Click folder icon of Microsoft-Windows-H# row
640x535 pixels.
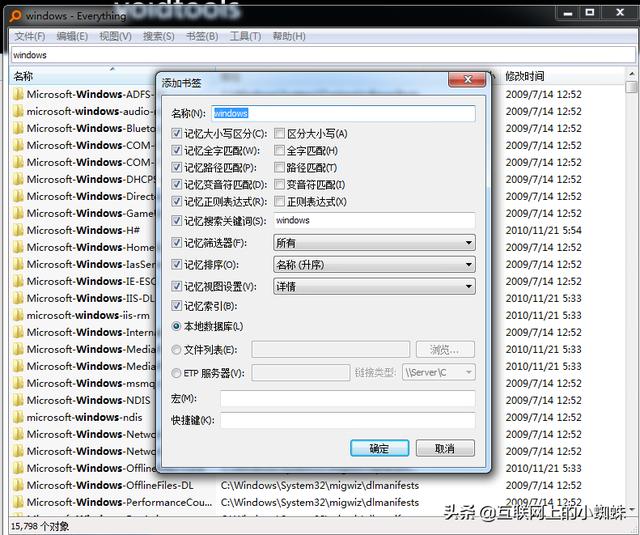pyautogui.click(x=18, y=231)
